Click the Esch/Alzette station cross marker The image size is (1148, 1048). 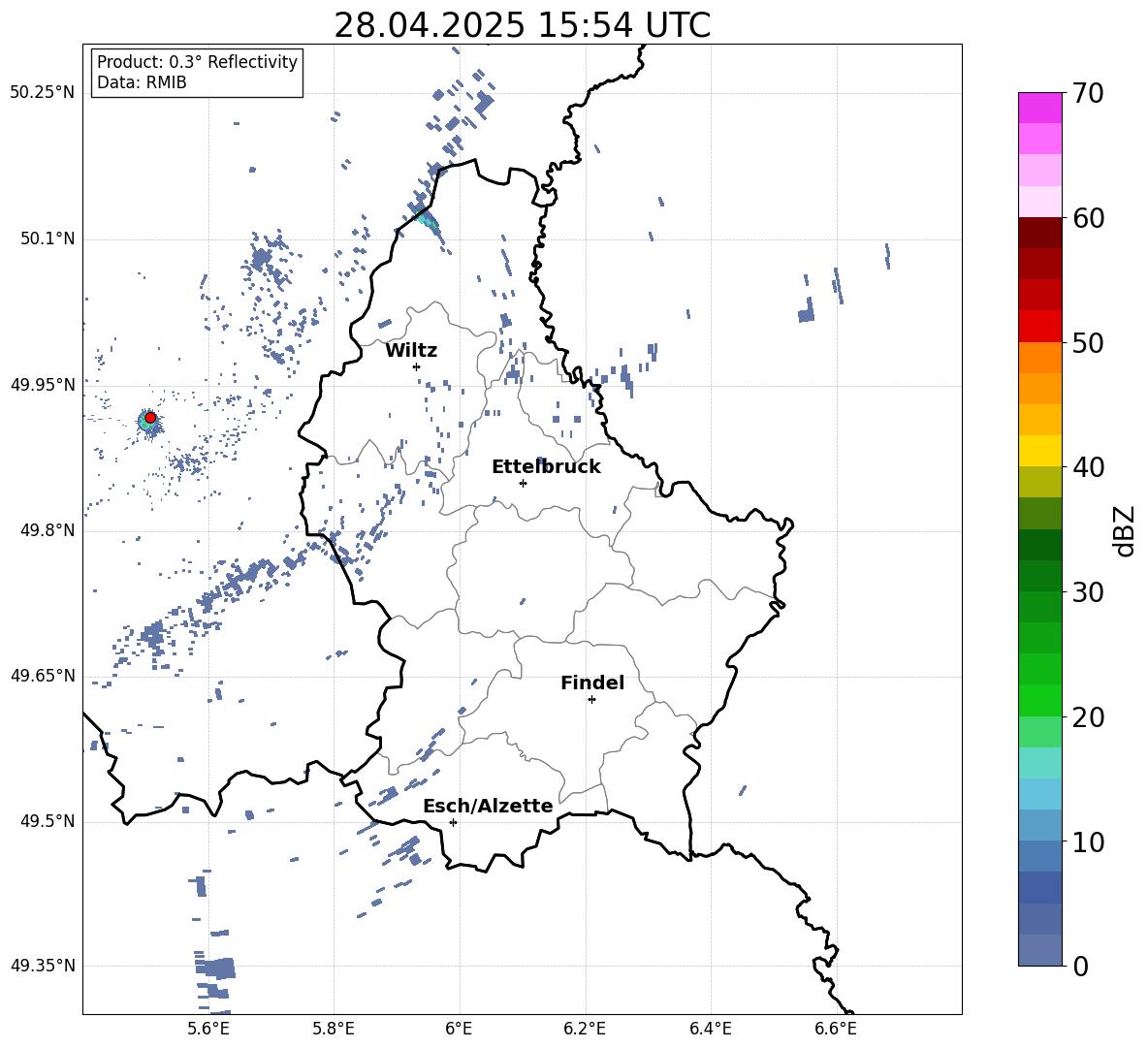pyautogui.click(x=453, y=822)
